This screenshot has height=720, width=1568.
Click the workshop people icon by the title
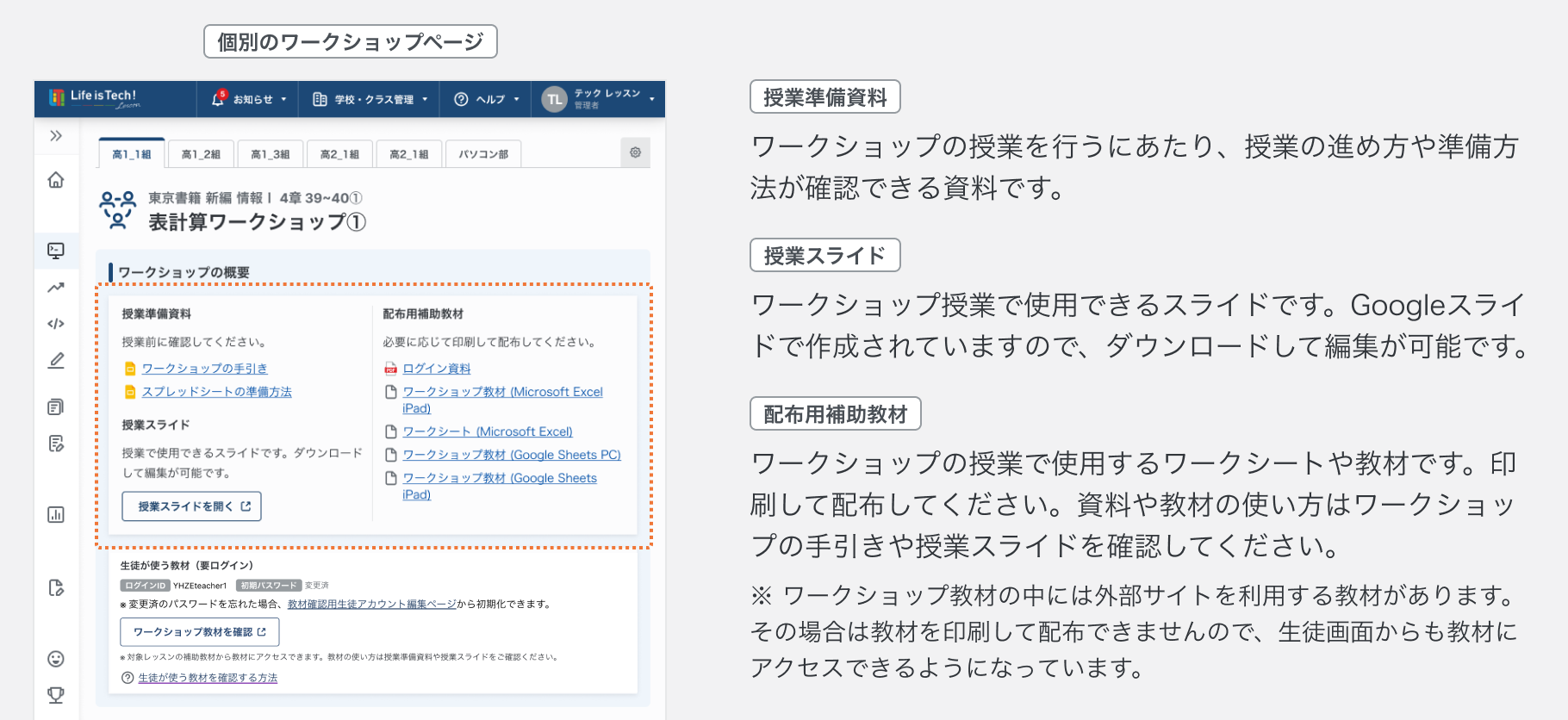tap(118, 210)
